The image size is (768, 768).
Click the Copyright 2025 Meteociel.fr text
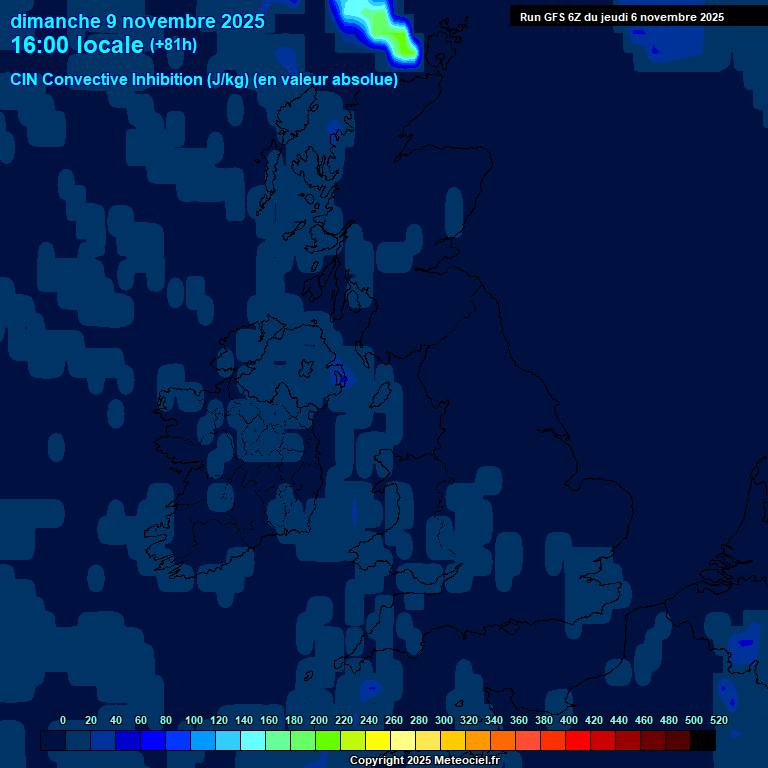(x=424, y=761)
